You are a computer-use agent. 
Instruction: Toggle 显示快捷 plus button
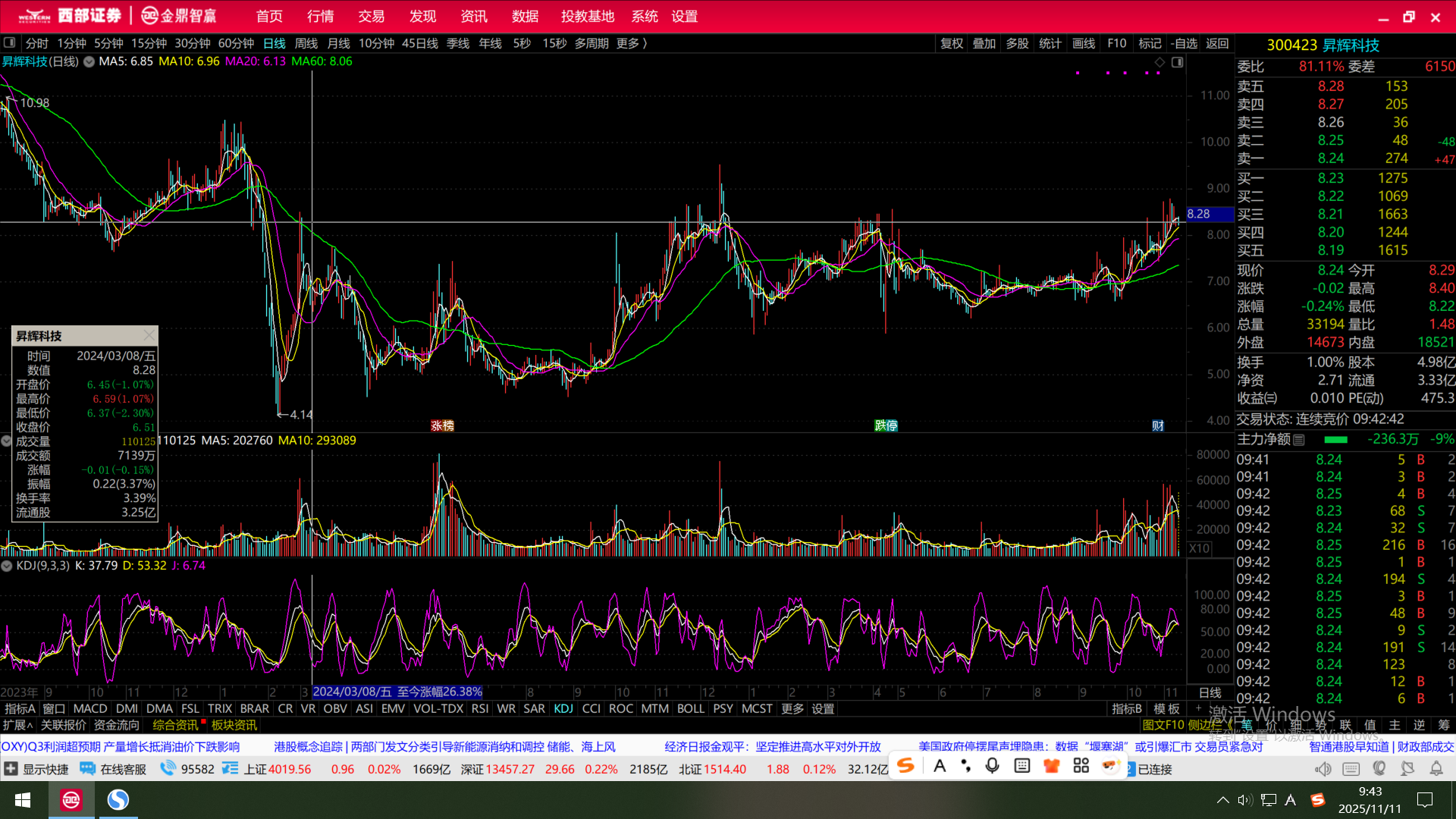coord(11,769)
